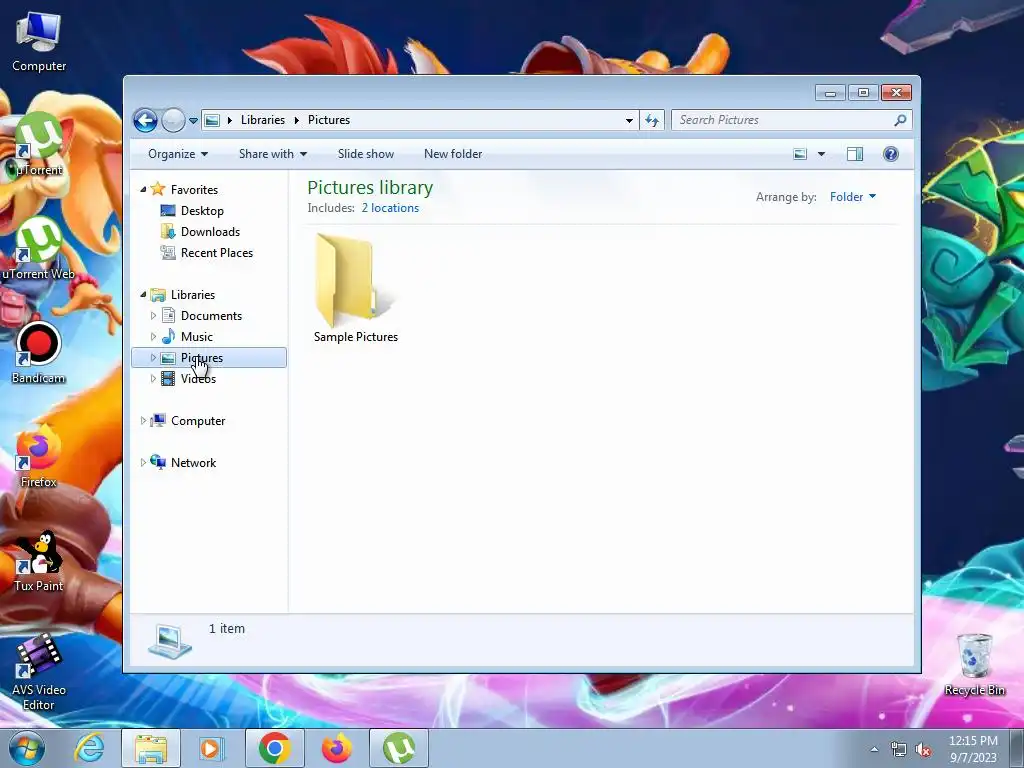Open Downloads under Favorites

pos(210,232)
